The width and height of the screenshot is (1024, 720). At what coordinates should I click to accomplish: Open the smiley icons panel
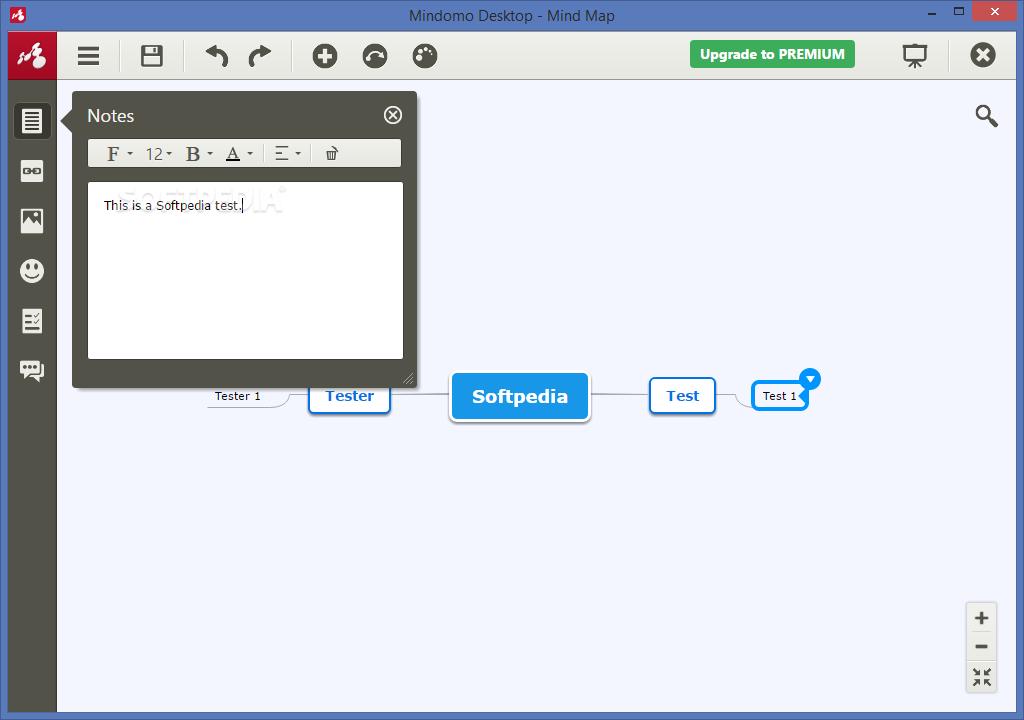point(32,270)
